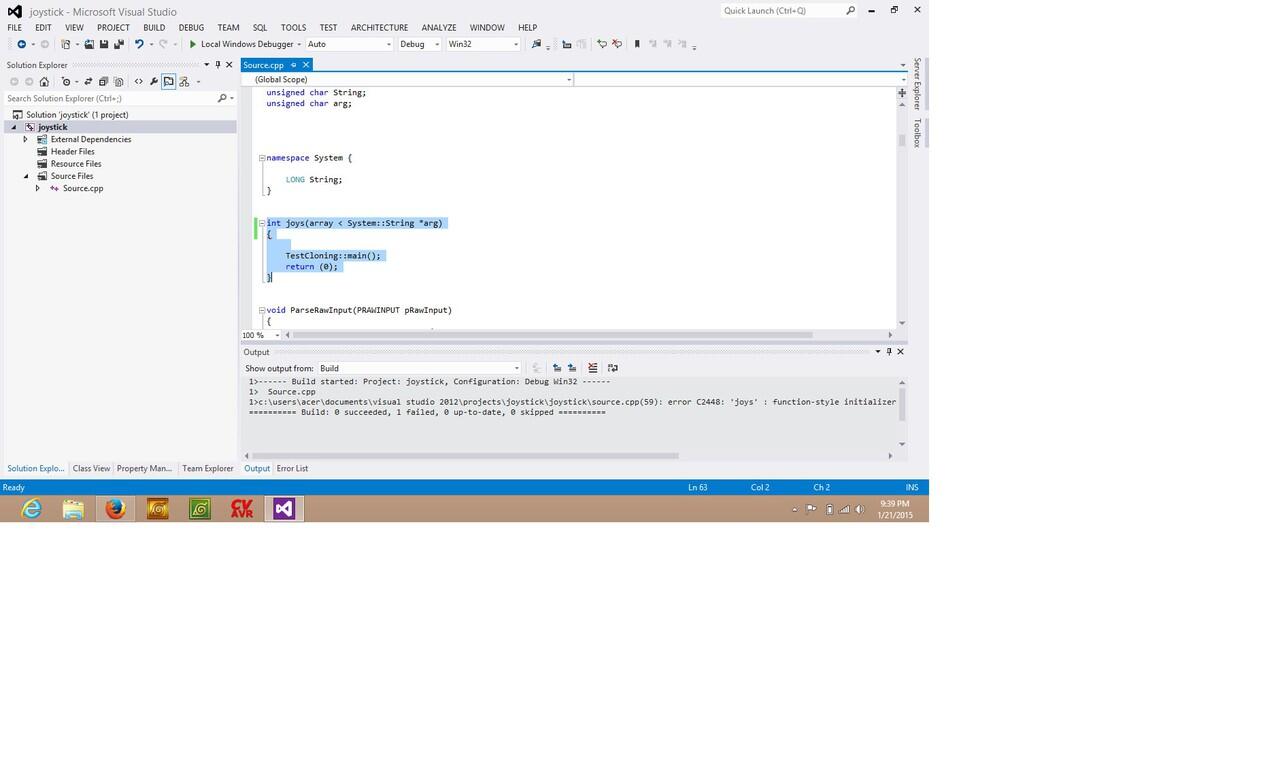Open the debug type Auto dropdown

click(x=349, y=44)
